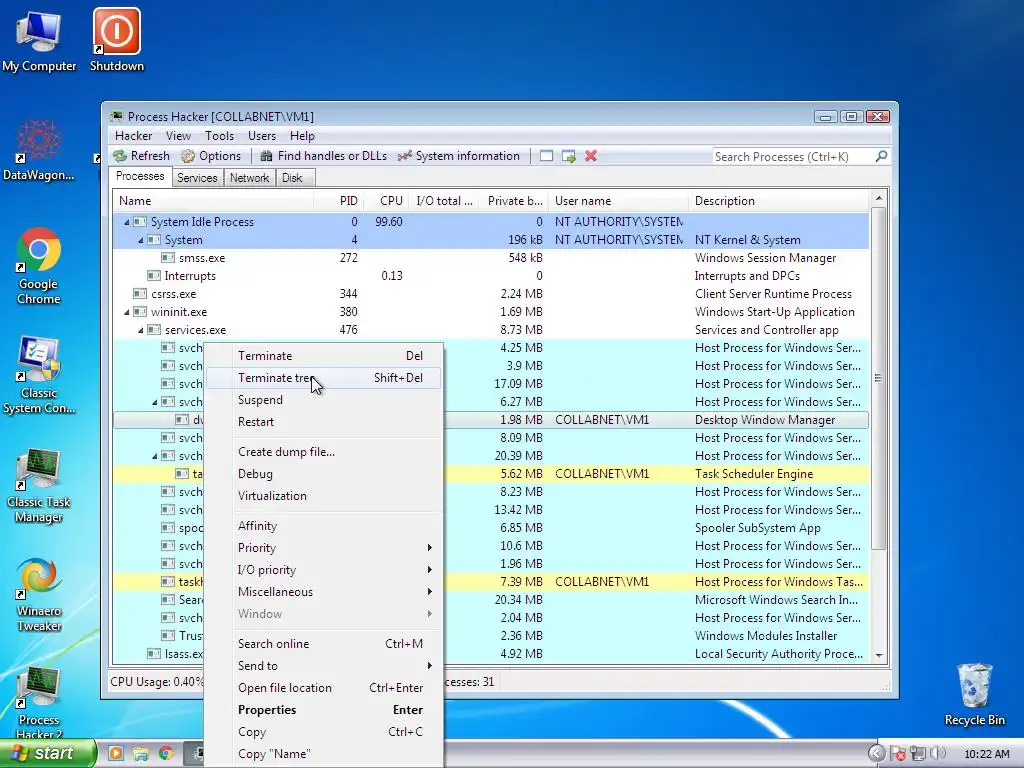This screenshot has height=768, width=1024.
Task: Click Find handles or DLLs binoculars icon
Action: pos(266,156)
